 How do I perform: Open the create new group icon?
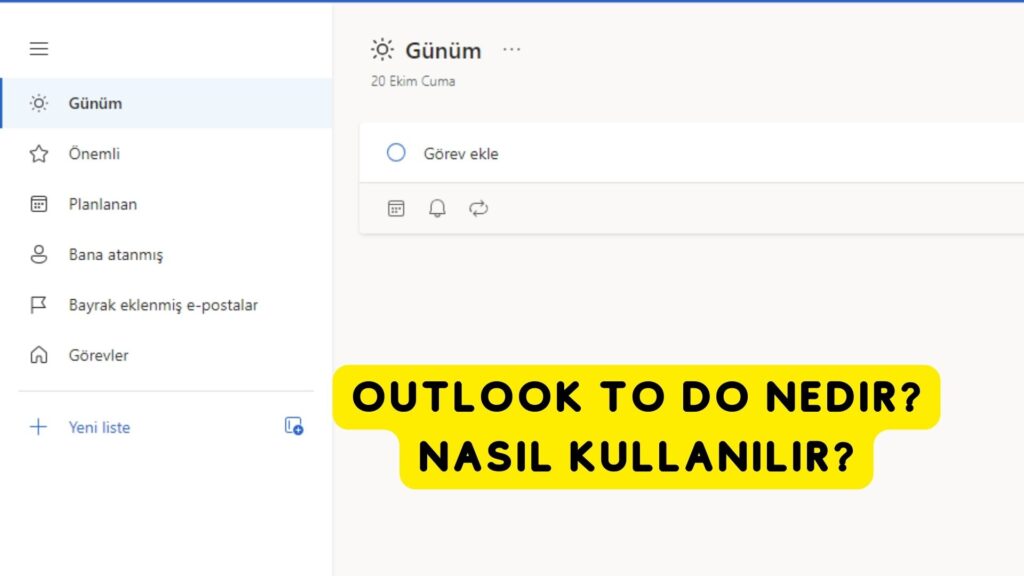[x=291, y=427]
